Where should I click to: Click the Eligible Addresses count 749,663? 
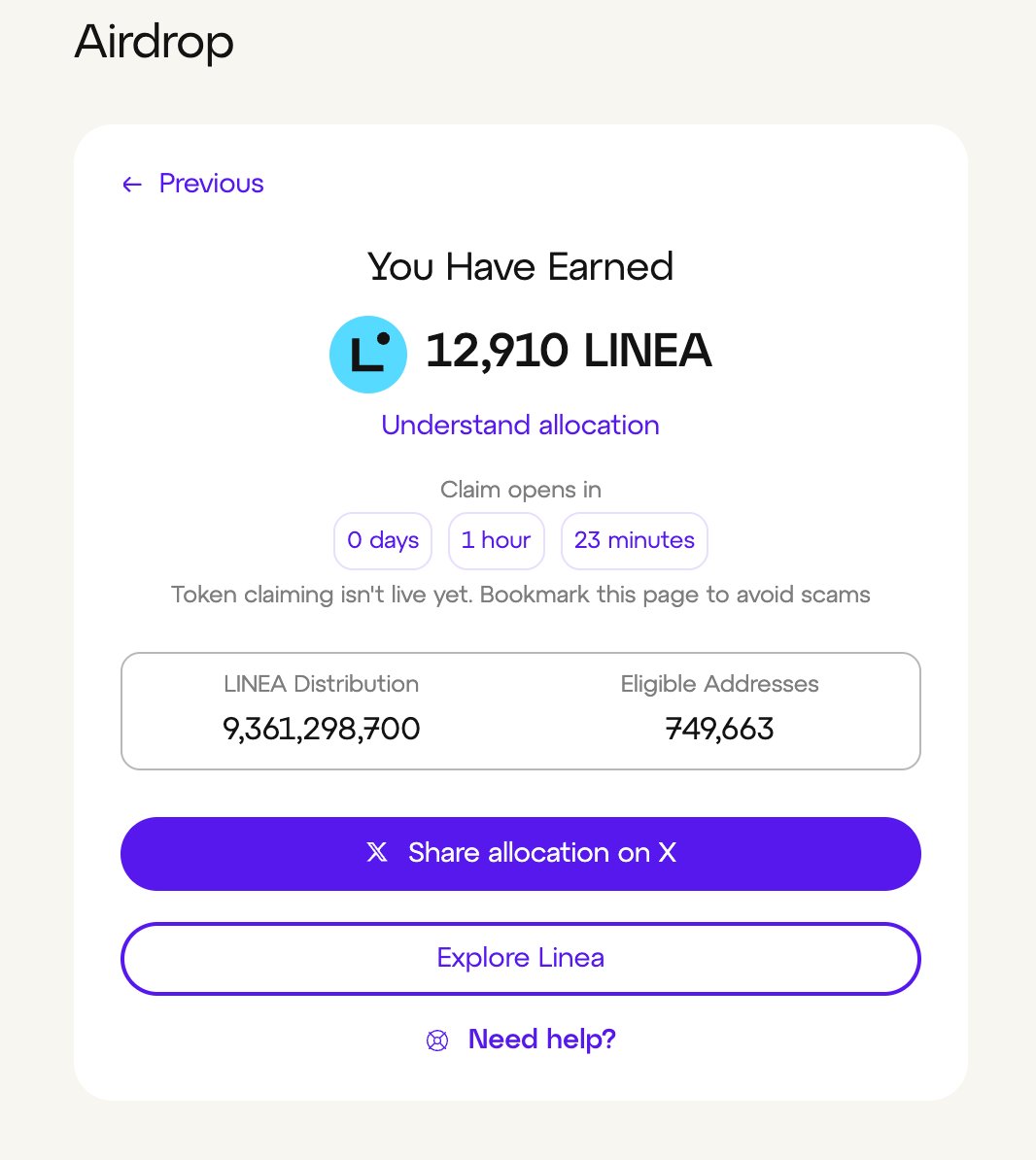pyautogui.click(x=719, y=730)
